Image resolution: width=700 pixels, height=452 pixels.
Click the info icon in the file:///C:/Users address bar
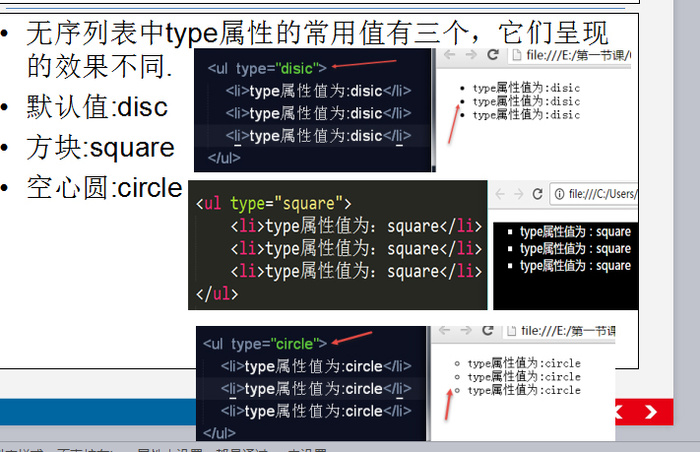pyautogui.click(x=561, y=194)
